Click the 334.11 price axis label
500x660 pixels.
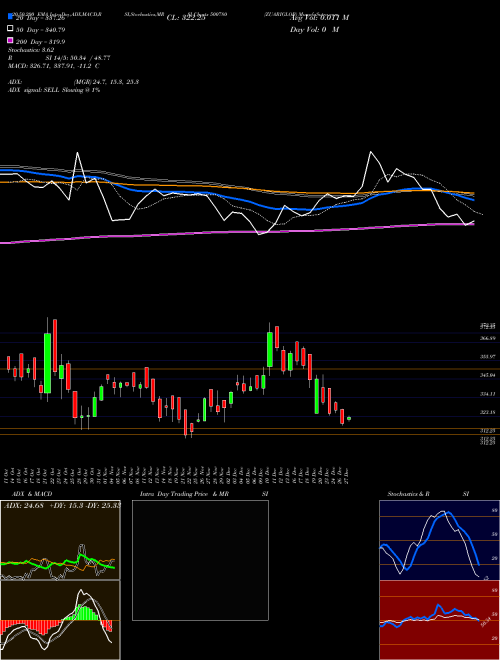488,394
